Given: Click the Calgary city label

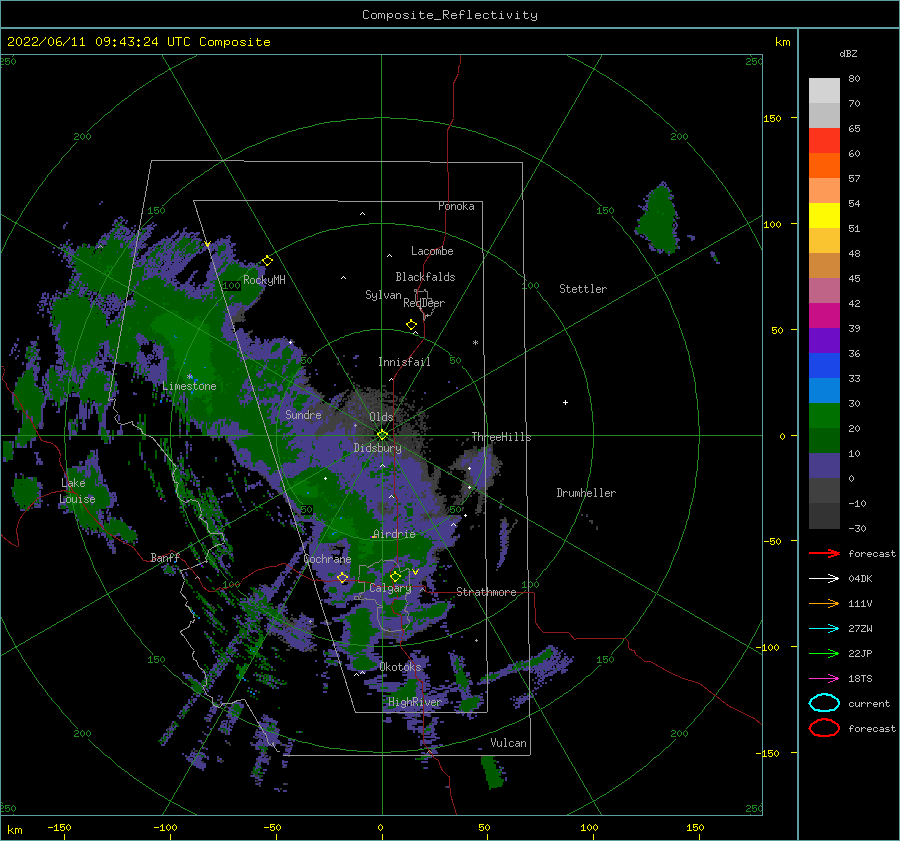Looking at the screenshot, I should 390,588.
